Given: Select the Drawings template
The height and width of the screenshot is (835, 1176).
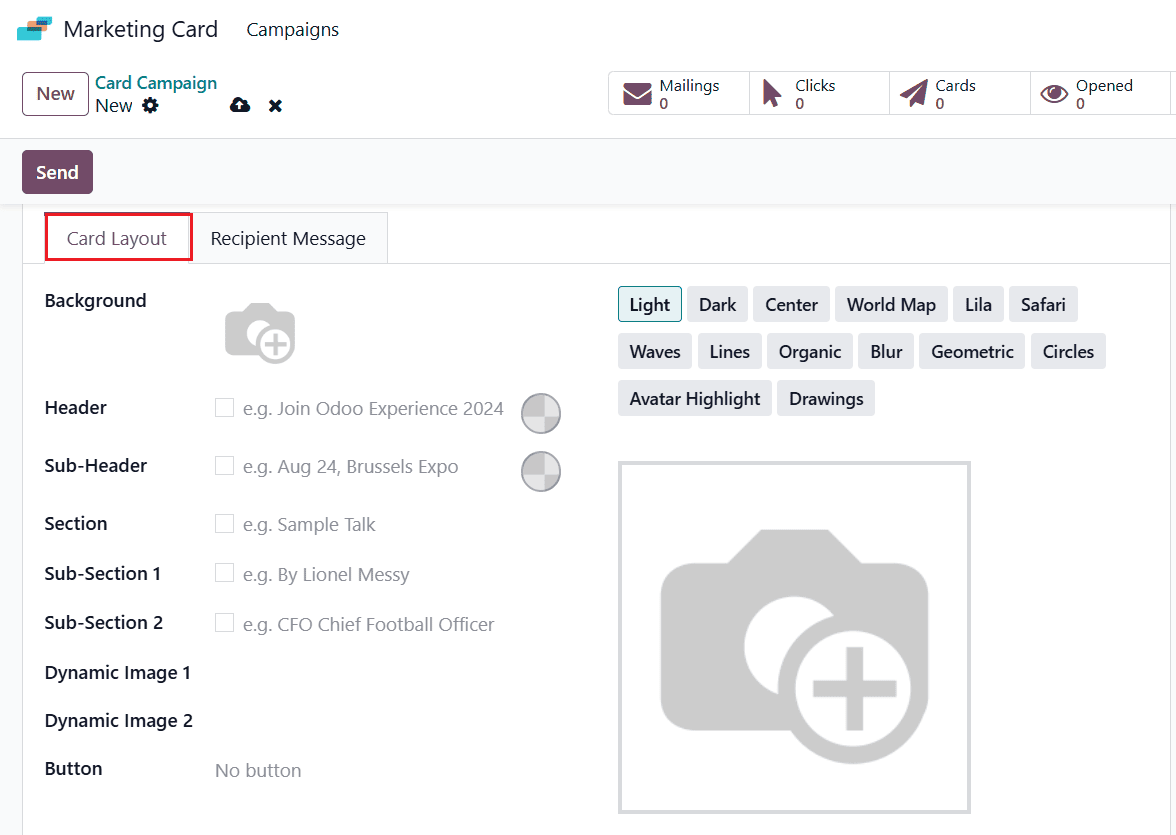Looking at the screenshot, I should pyautogui.click(x=826, y=398).
